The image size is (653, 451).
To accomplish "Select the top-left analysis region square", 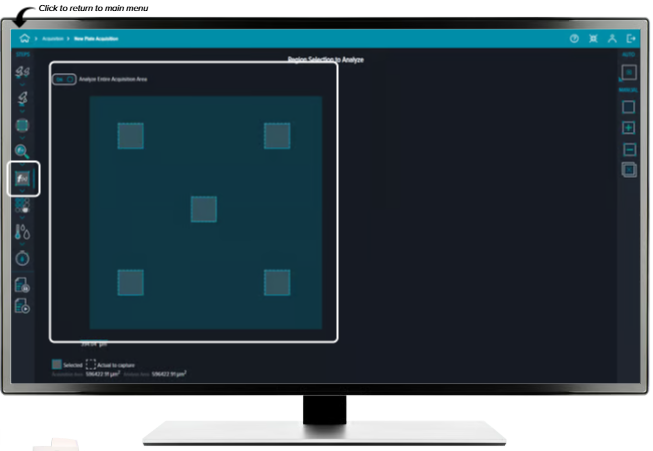I will pyautogui.click(x=131, y=136).
